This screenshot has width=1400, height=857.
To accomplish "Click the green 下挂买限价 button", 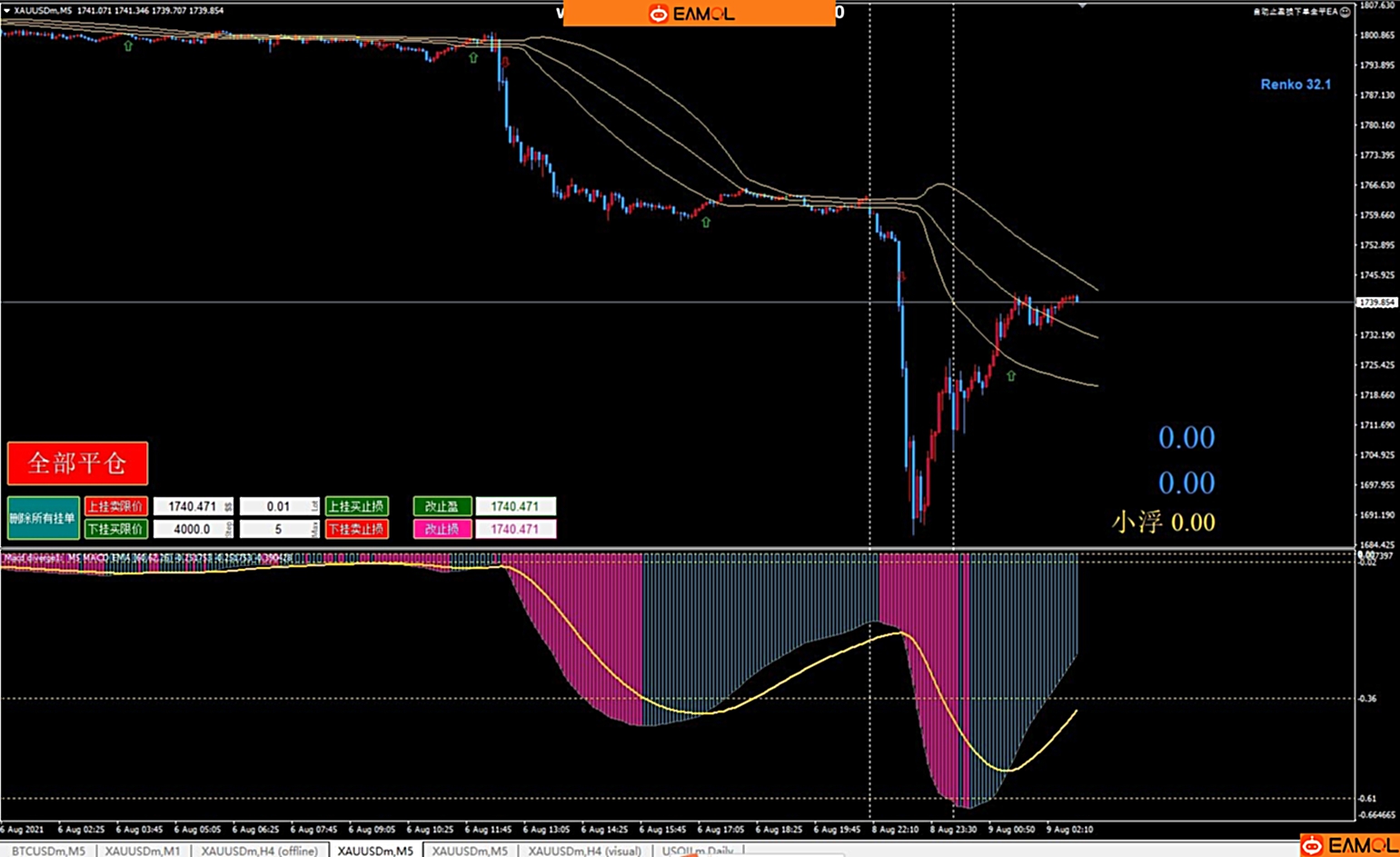I will [115, 529].
